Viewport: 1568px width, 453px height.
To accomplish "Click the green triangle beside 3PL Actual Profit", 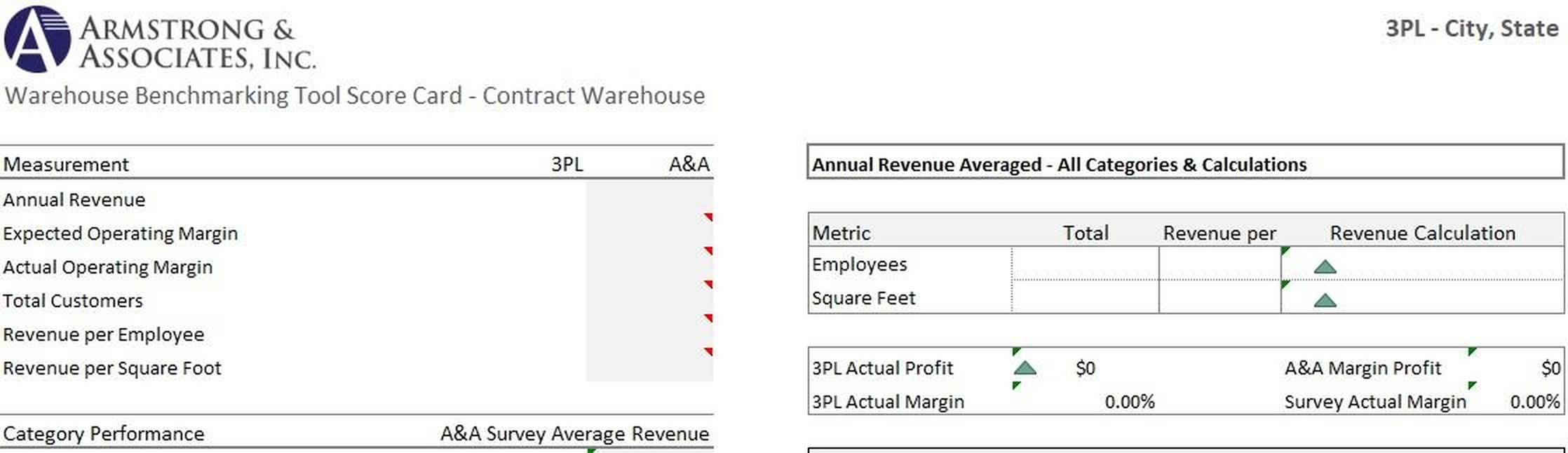I will click(x=1025, y=368).
